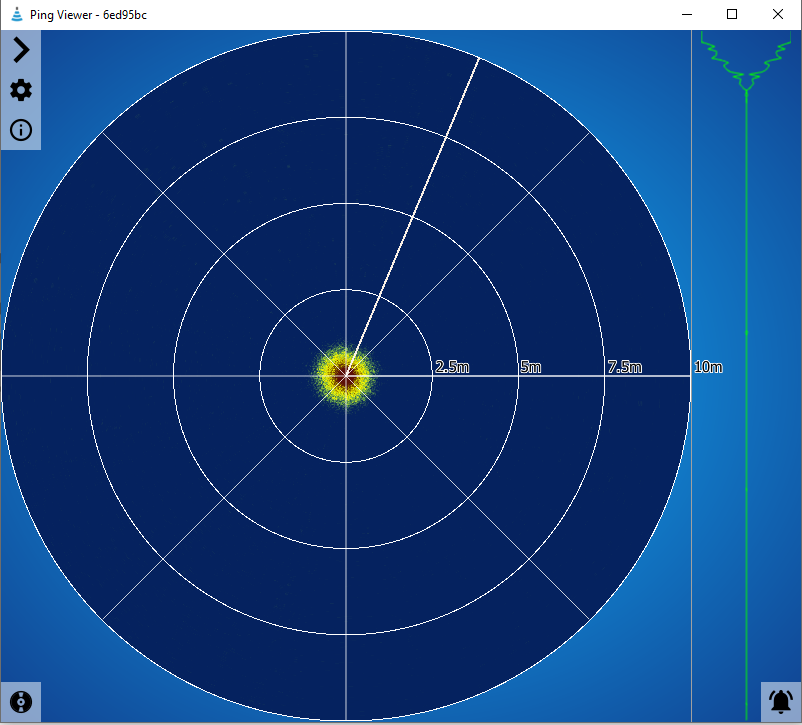This screenshot has height=725, width=802.
Task: Expand the main menu with the chevron arrow
Action: [20, 50]
